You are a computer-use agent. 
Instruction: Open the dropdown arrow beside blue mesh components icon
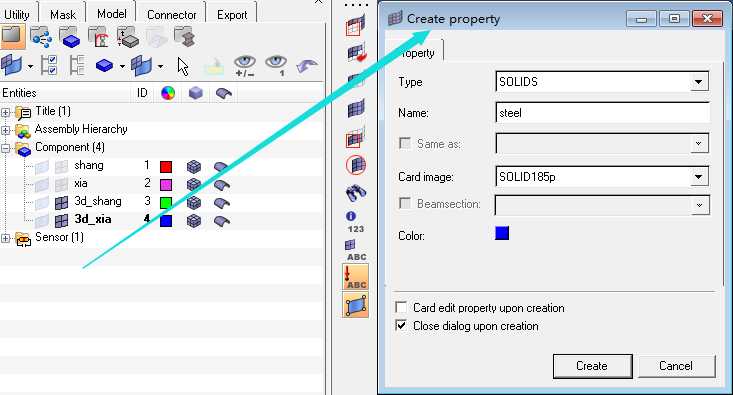tap(160, 66)
